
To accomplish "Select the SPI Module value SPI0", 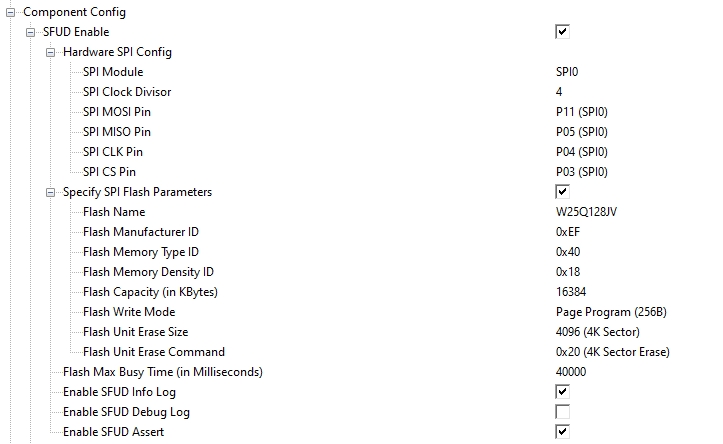I will pos(567,72).
